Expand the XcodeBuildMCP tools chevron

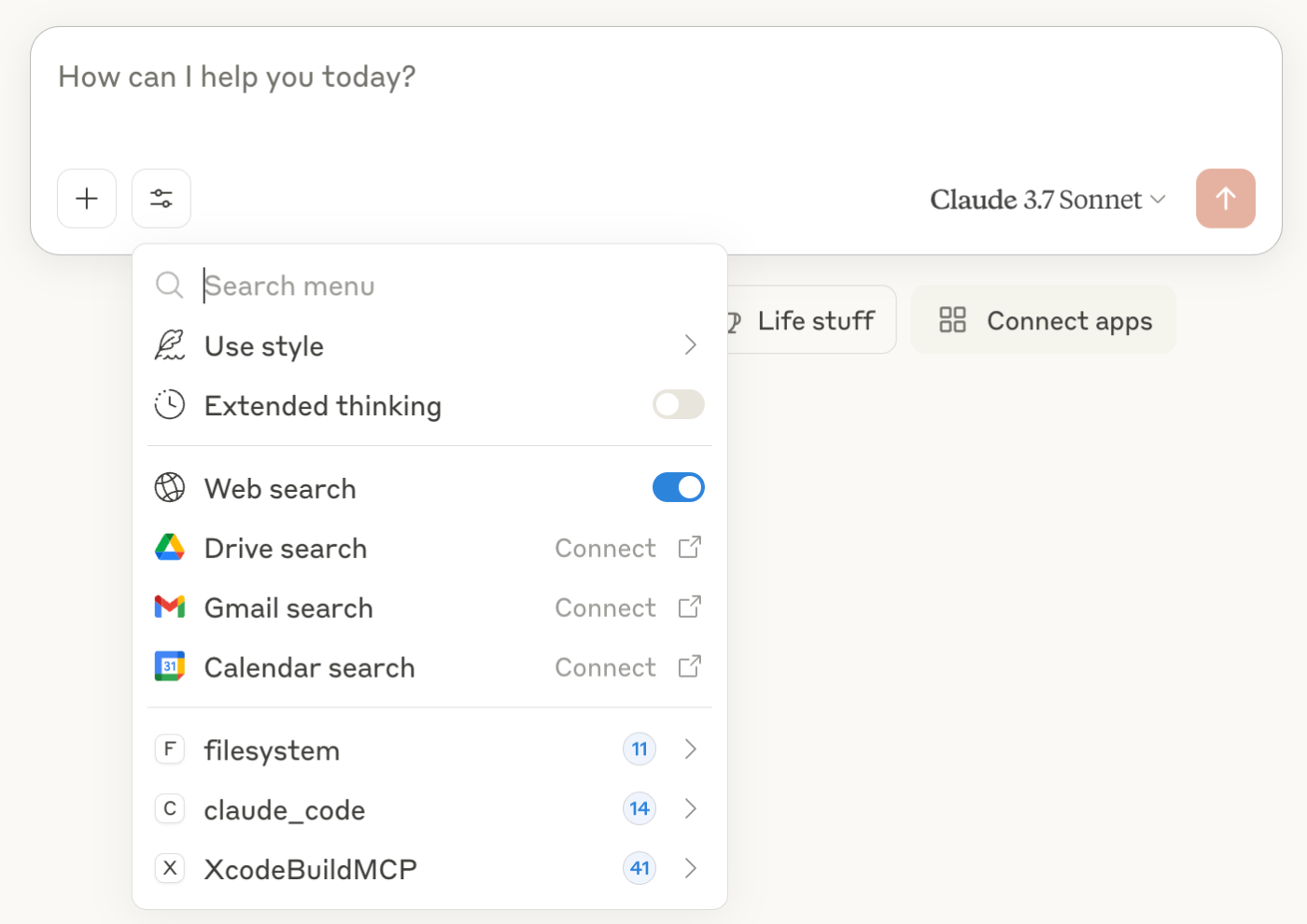[691, 868]
